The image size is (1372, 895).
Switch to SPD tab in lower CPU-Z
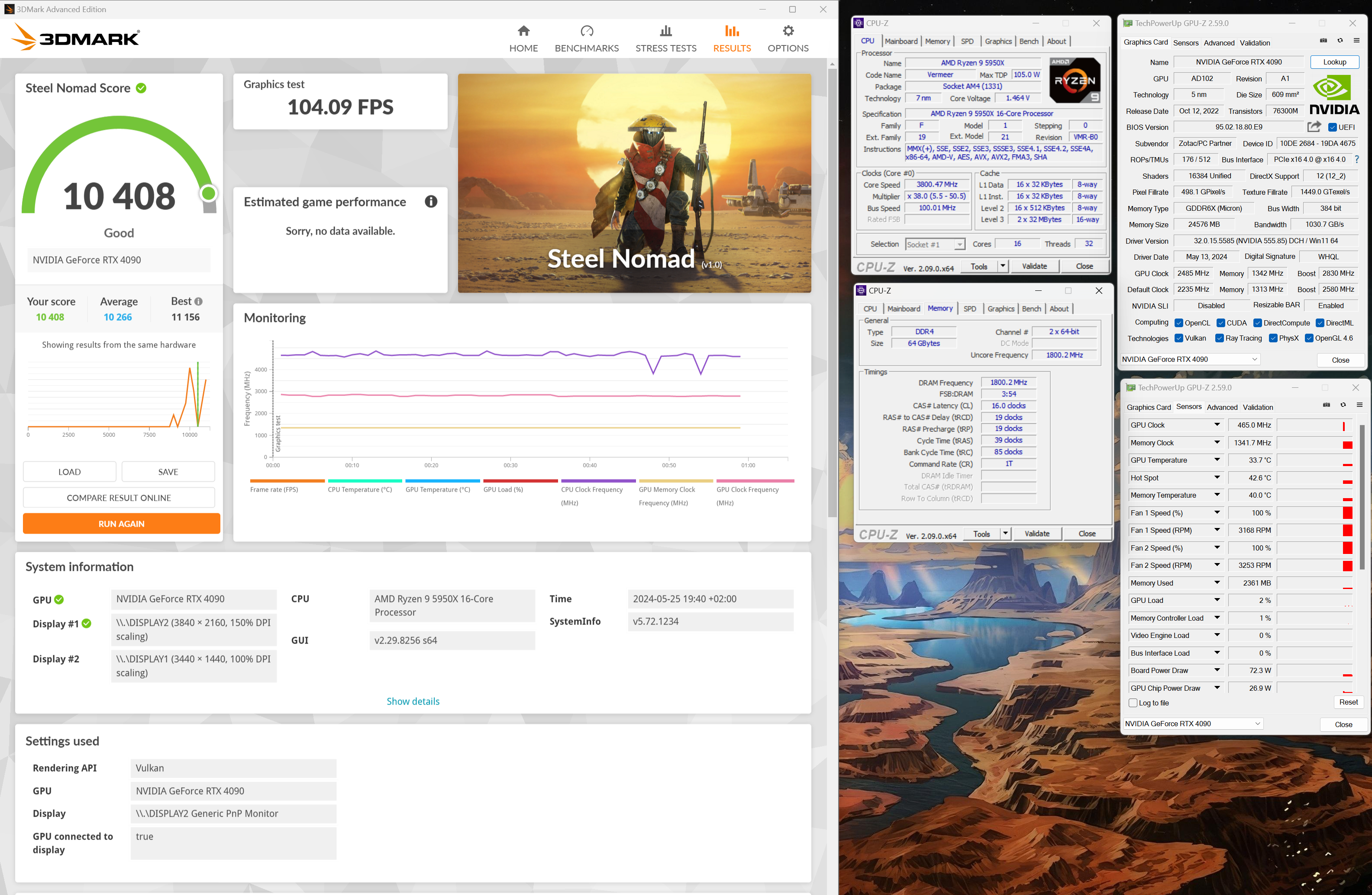tap(970, 309)
